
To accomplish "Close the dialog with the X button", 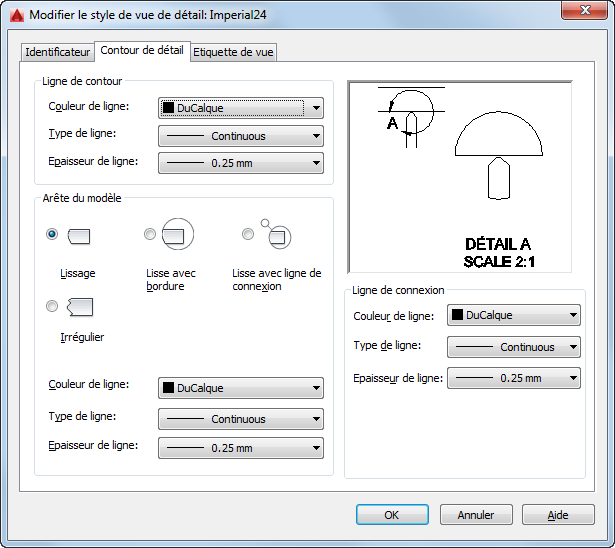I will [x=585, y=10].
